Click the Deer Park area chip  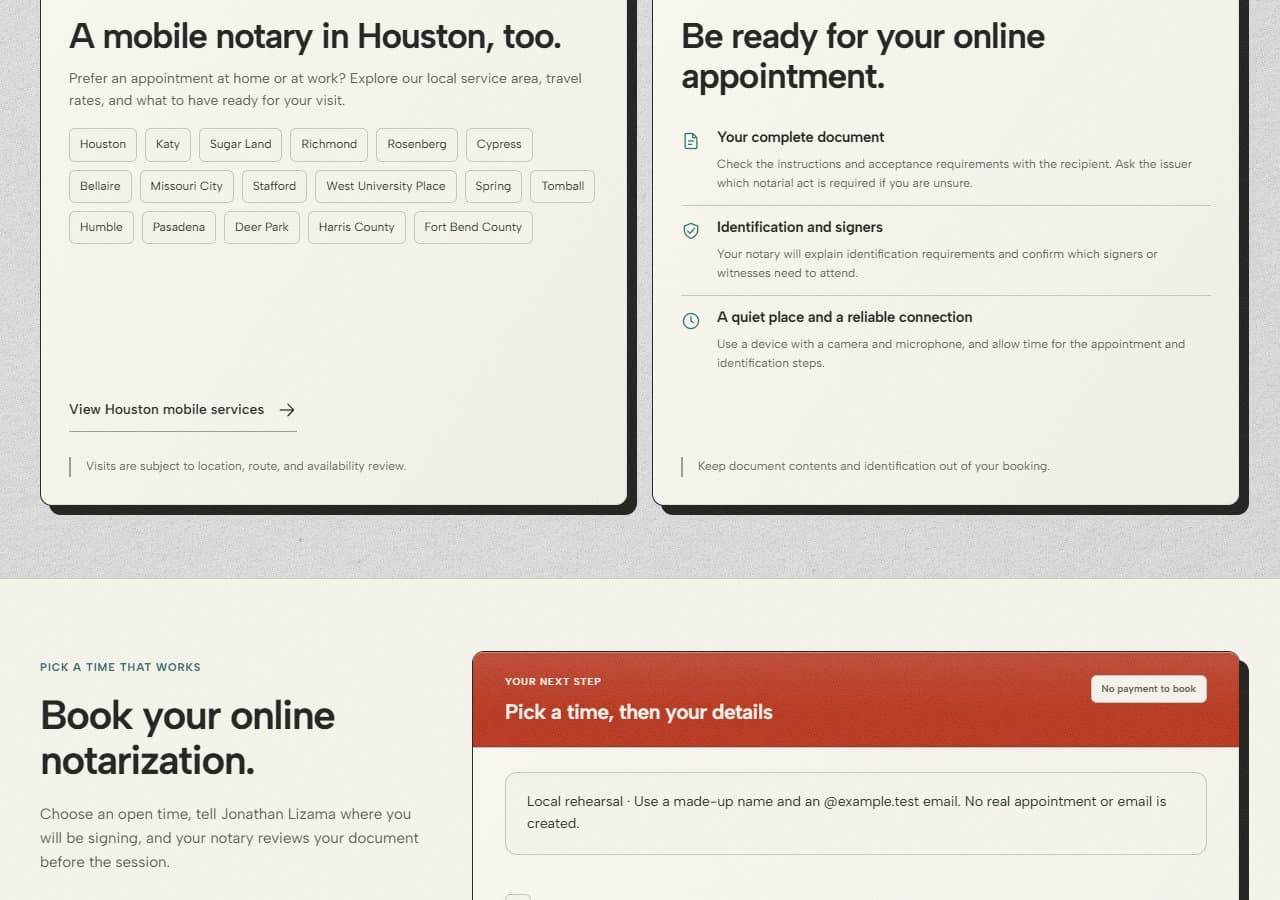[x=262, y=227]
